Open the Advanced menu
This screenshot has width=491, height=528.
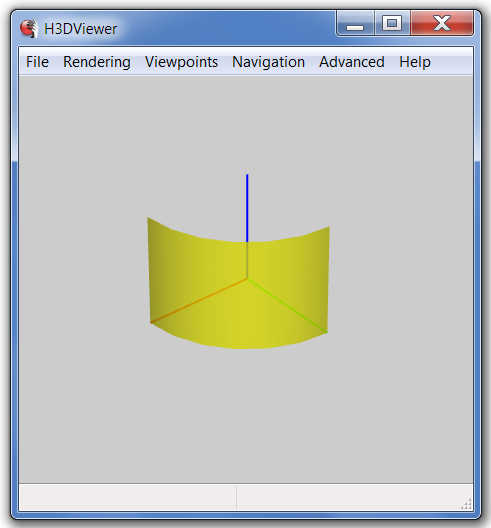(352, 62)
